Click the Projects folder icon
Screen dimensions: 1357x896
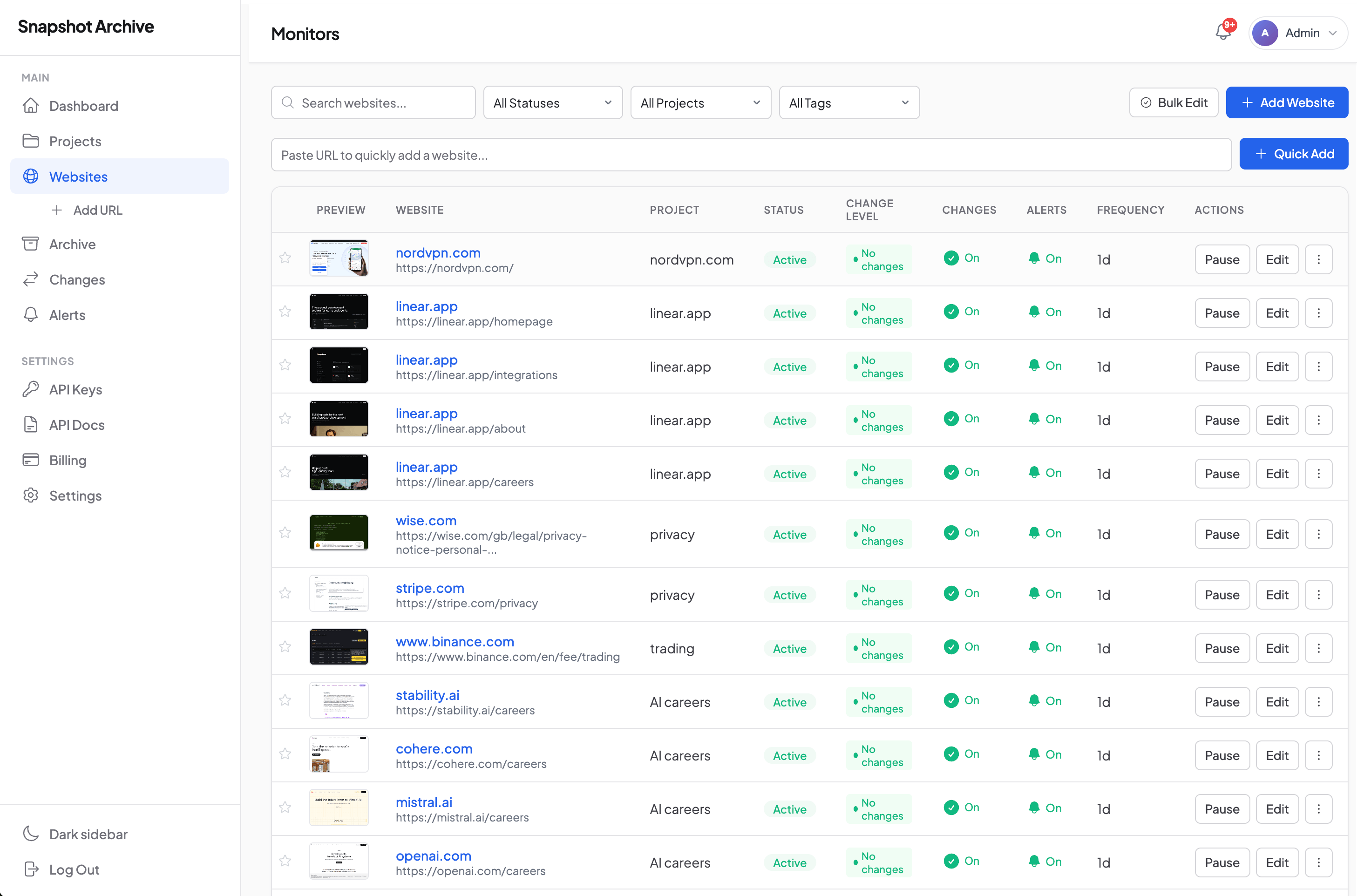point(31,141)
